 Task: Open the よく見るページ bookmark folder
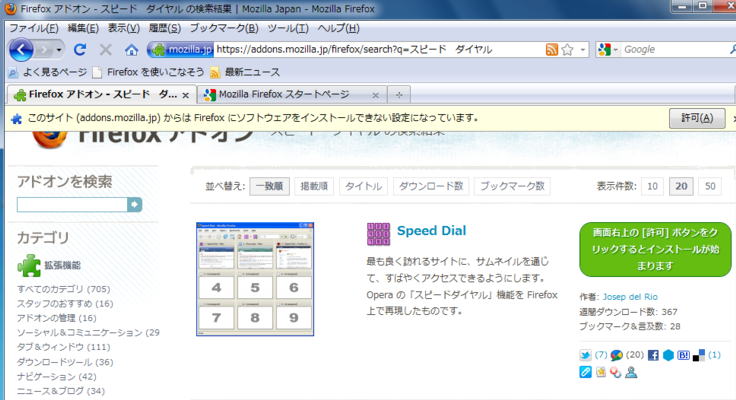(48, 72)
